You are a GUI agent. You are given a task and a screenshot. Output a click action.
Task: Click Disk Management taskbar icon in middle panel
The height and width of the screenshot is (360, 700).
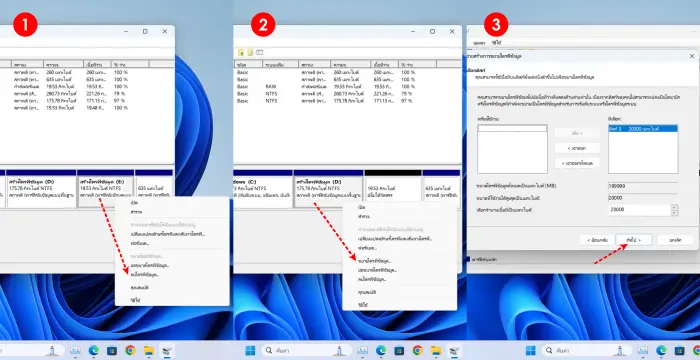pos(455,351)
